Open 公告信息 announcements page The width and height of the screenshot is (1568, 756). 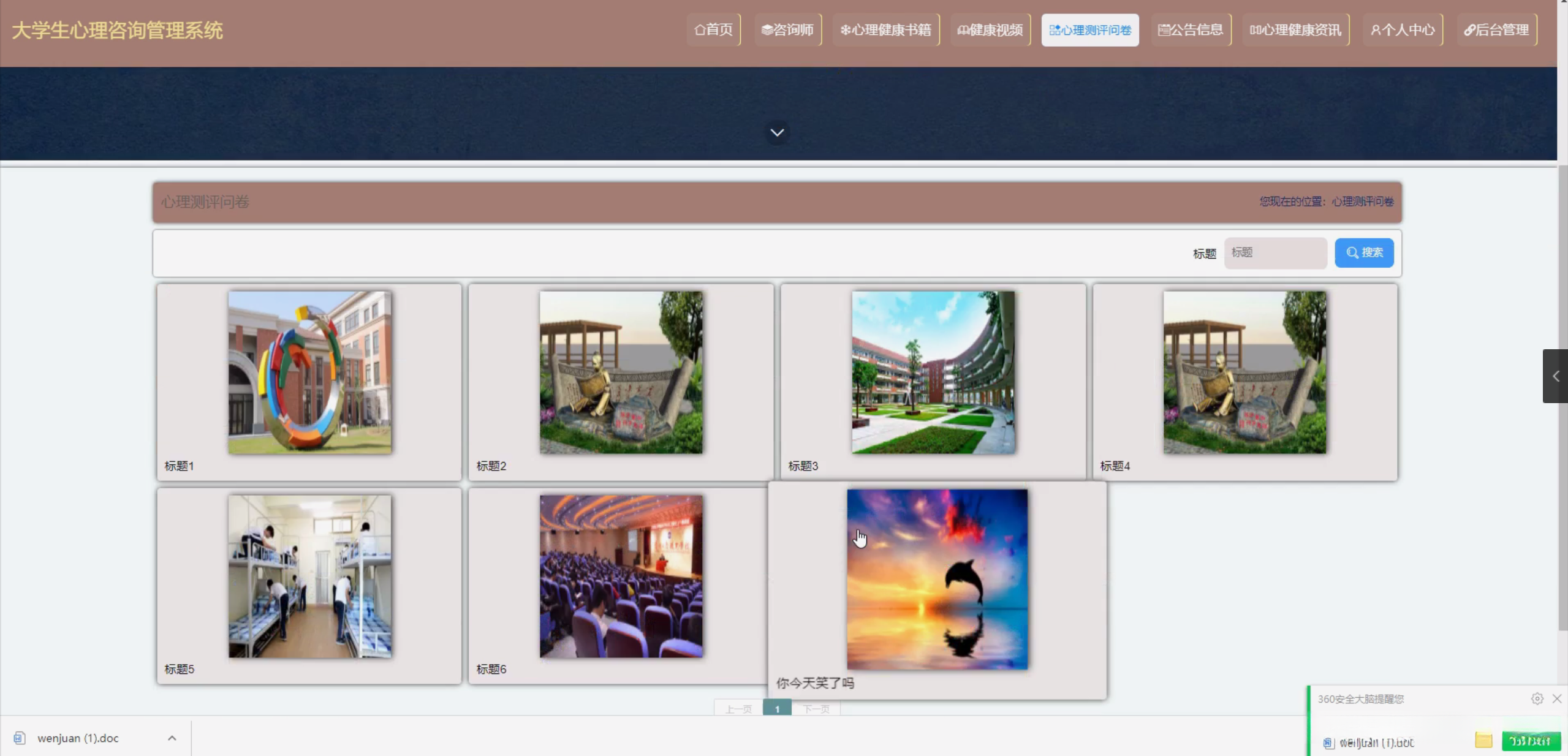[x=1191, y=30]
